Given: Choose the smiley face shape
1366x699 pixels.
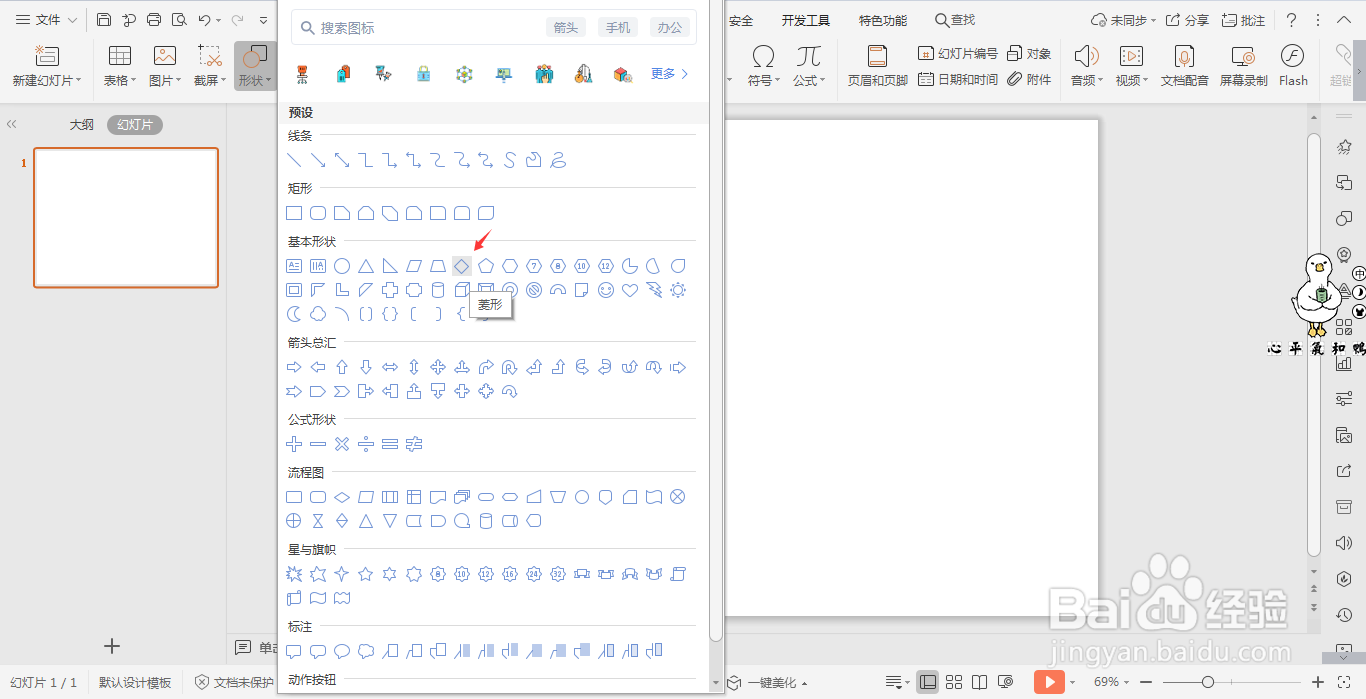Looking at the screenshot, I should tap(606, 290).
